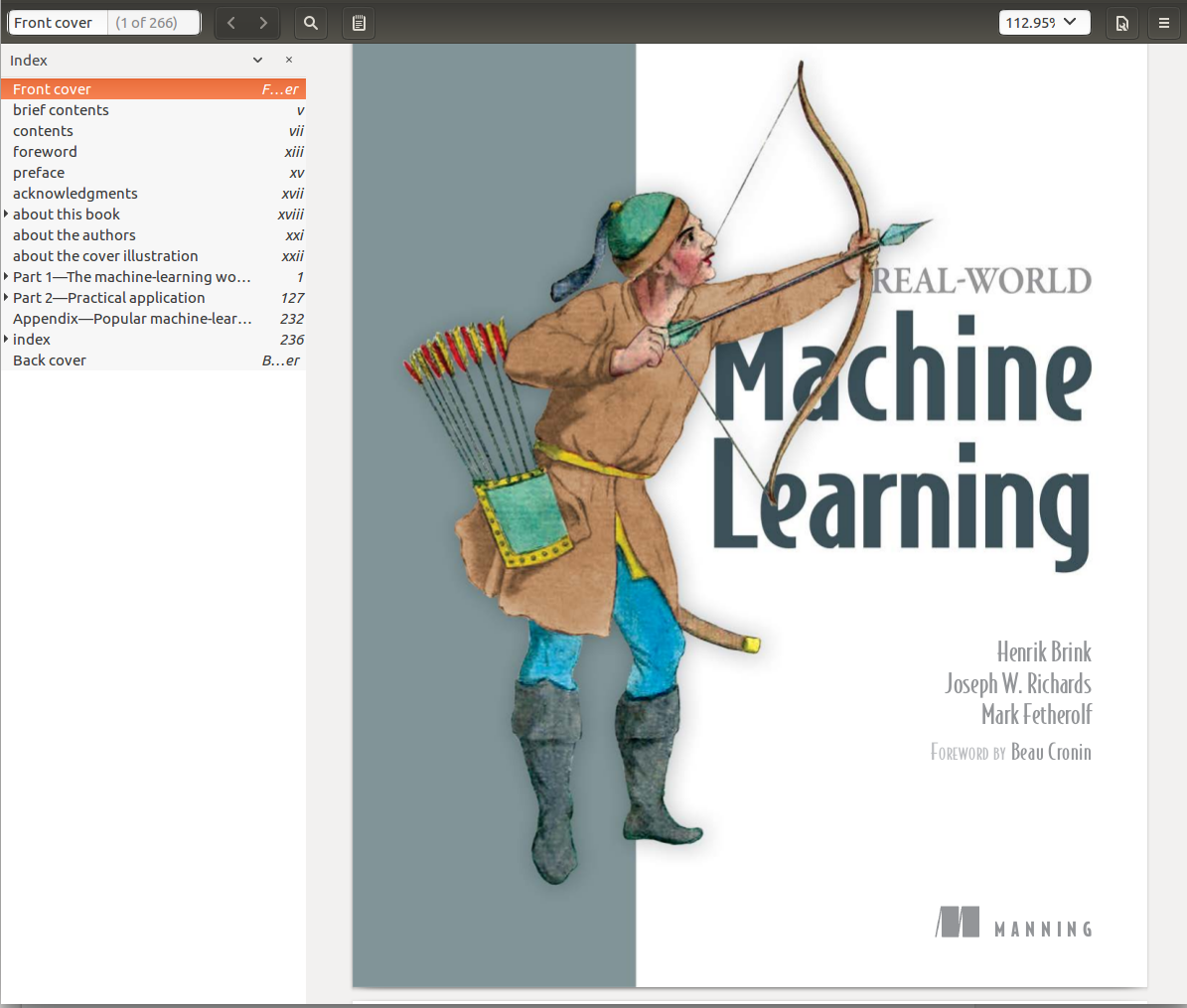Jump to 'brief contents' page
1187x1008 pixels.
click(x=154, y=110)
